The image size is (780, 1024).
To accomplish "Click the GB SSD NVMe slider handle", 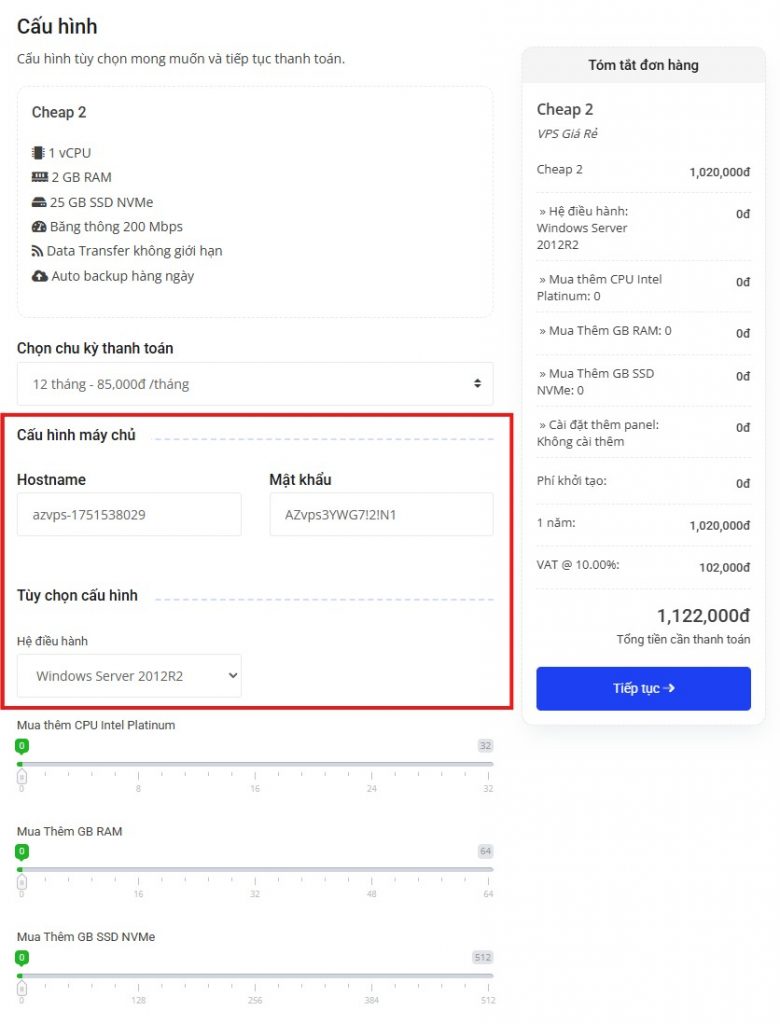I will pyautogui.click(x=22, y=988).
